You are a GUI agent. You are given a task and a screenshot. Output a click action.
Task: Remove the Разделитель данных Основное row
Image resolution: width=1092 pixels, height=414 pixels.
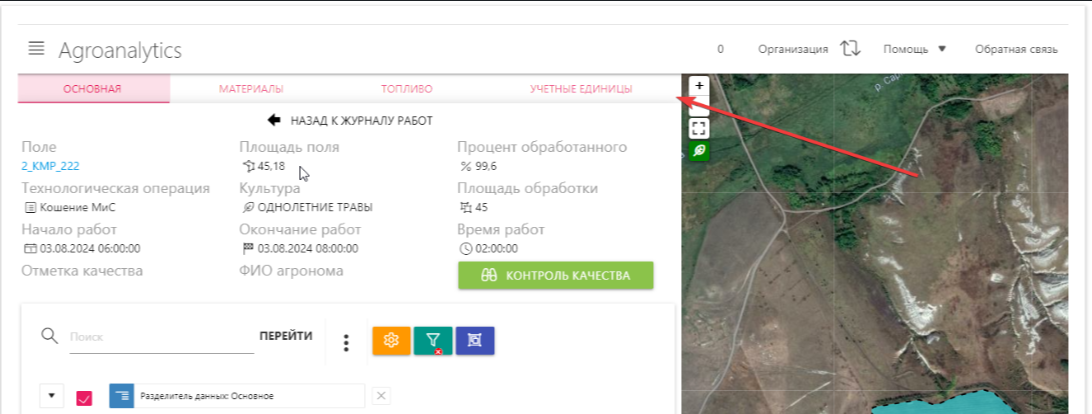(x=380, y=396)
